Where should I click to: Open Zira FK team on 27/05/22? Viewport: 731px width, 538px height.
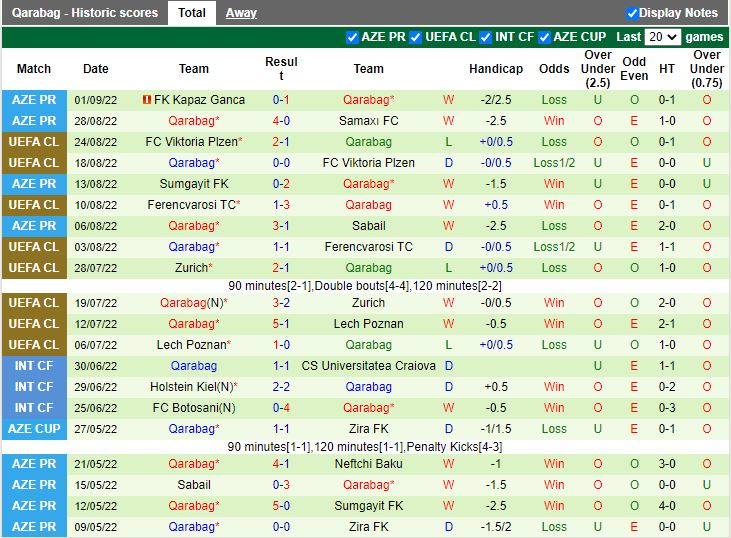(368, 428)
